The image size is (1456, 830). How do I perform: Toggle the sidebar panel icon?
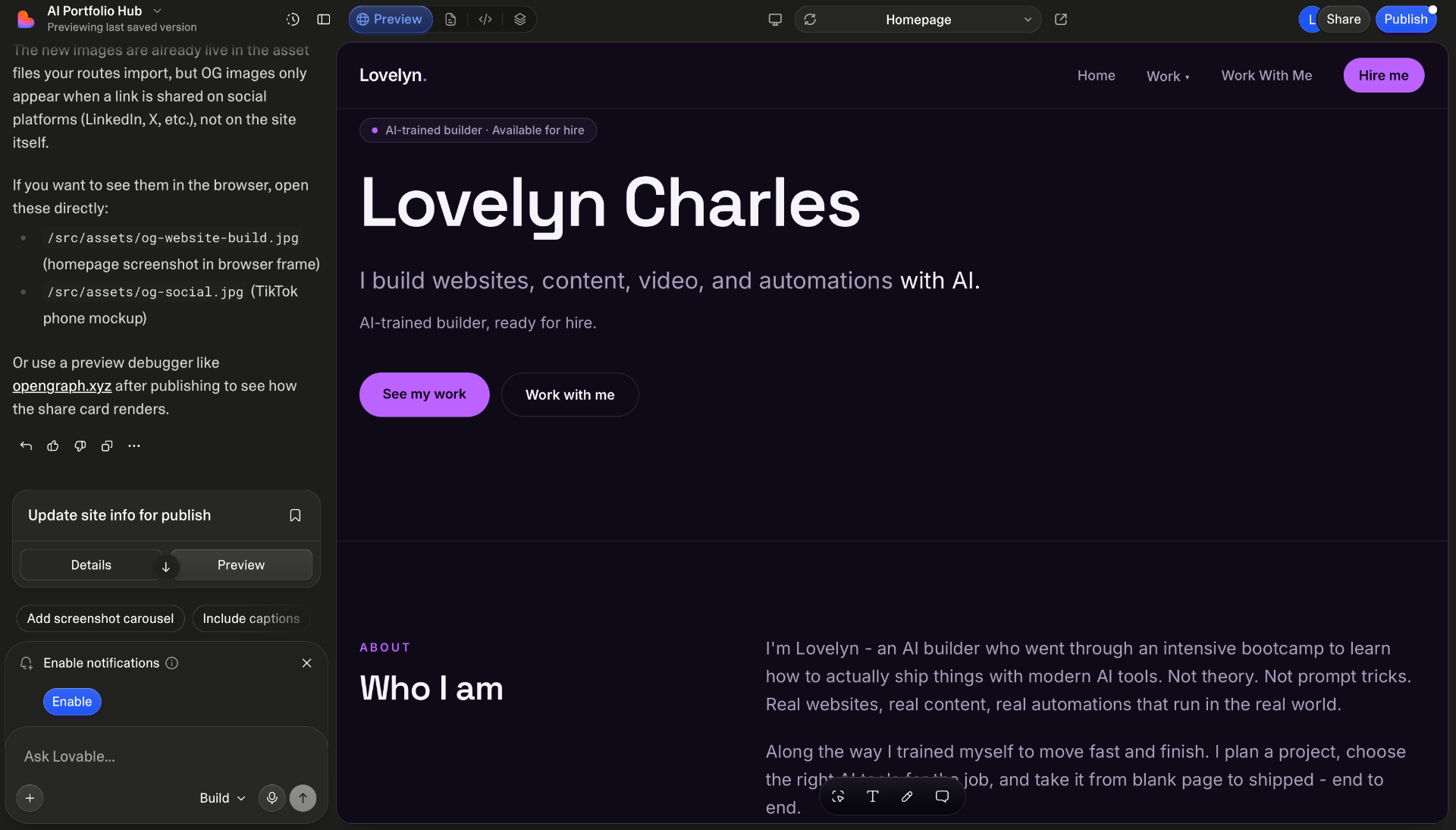[324, 20]
